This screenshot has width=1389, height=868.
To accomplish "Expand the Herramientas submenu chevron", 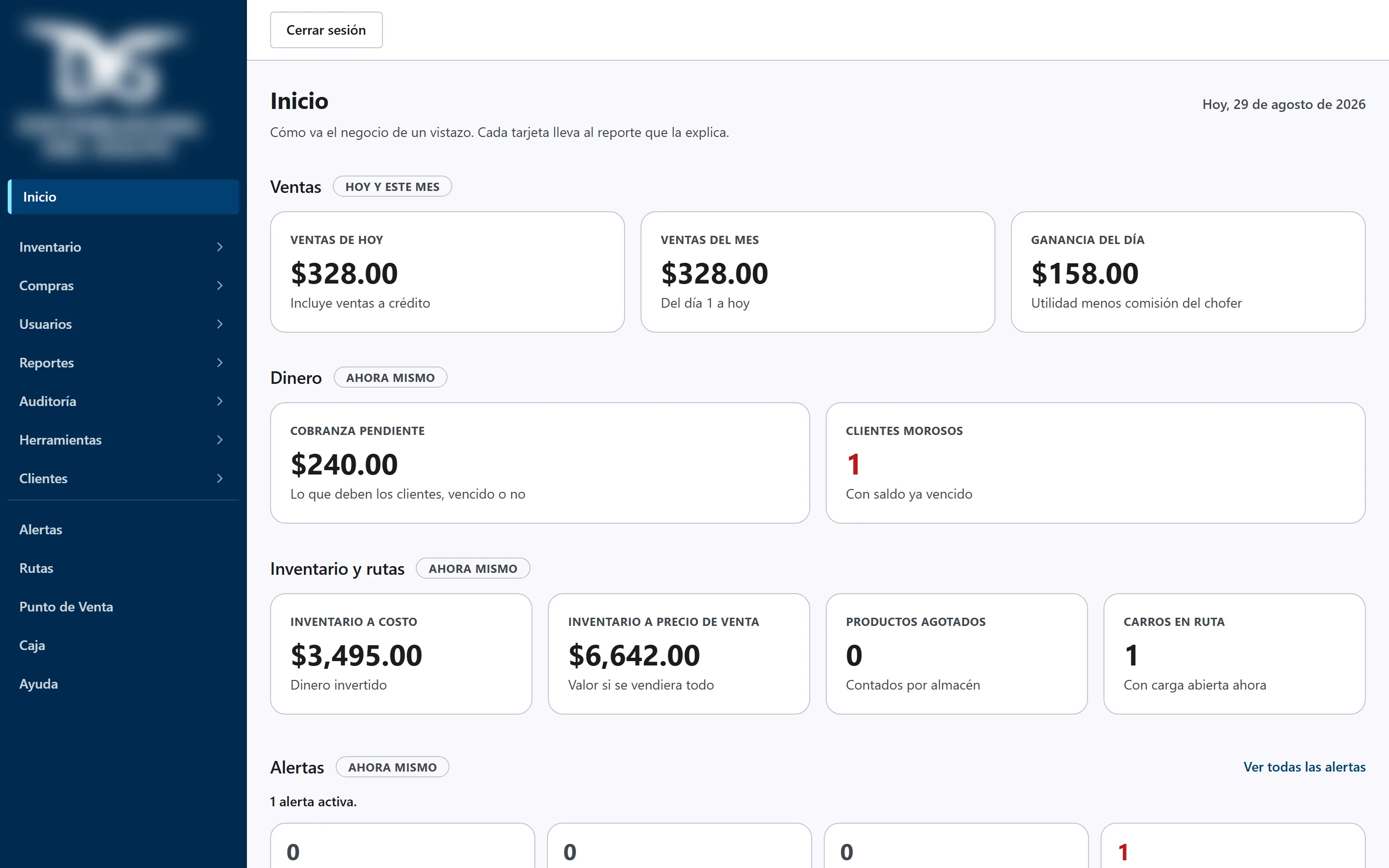I will pyautogui.click(x=219, y=440).
